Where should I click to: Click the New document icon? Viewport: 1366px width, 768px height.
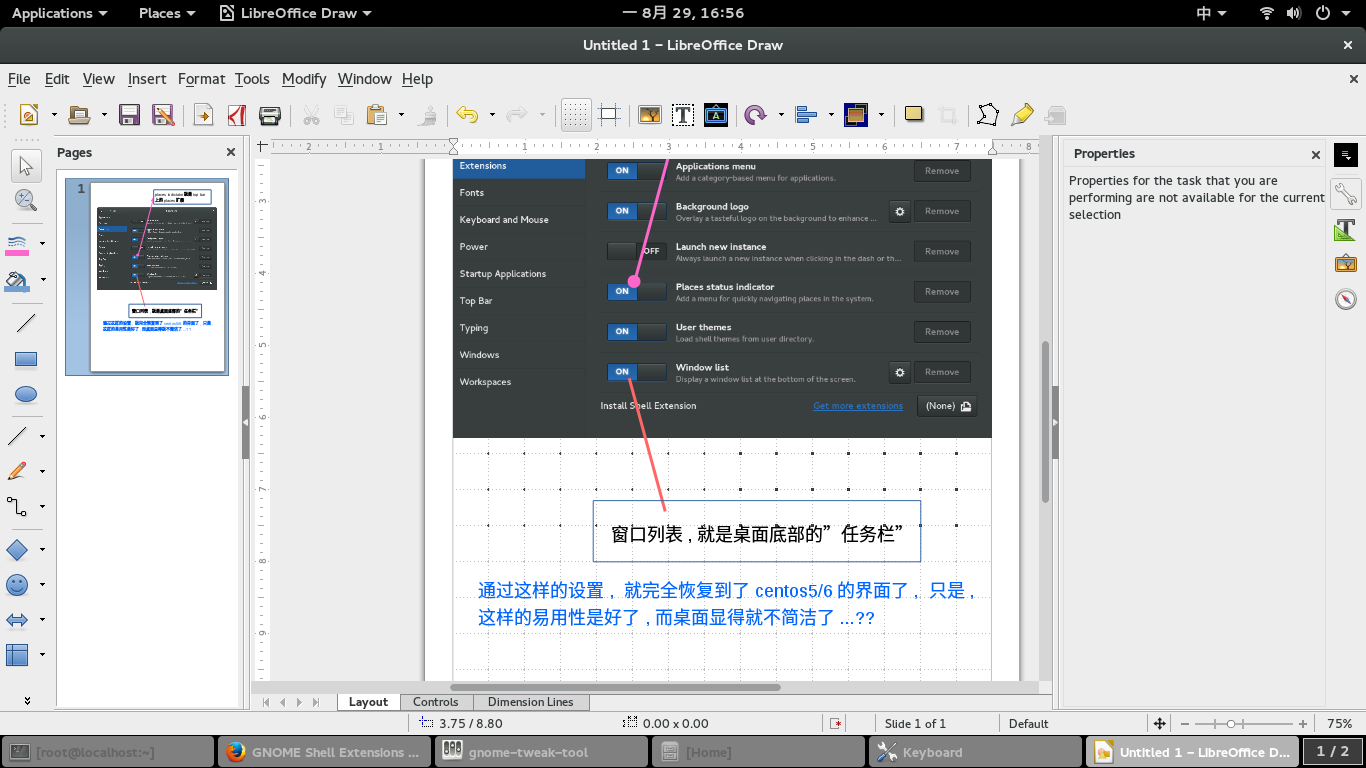point(28,115)
